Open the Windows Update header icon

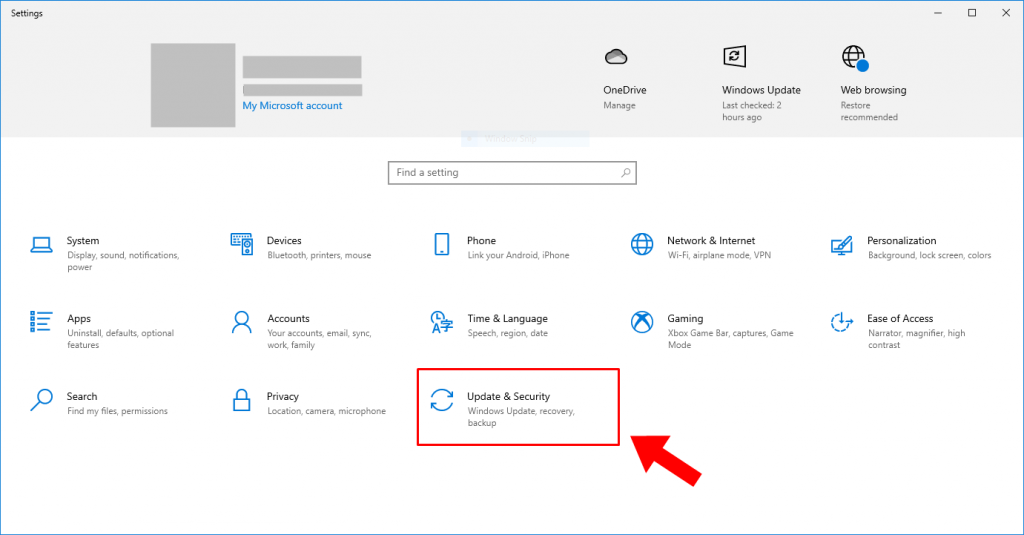point(734,56)
